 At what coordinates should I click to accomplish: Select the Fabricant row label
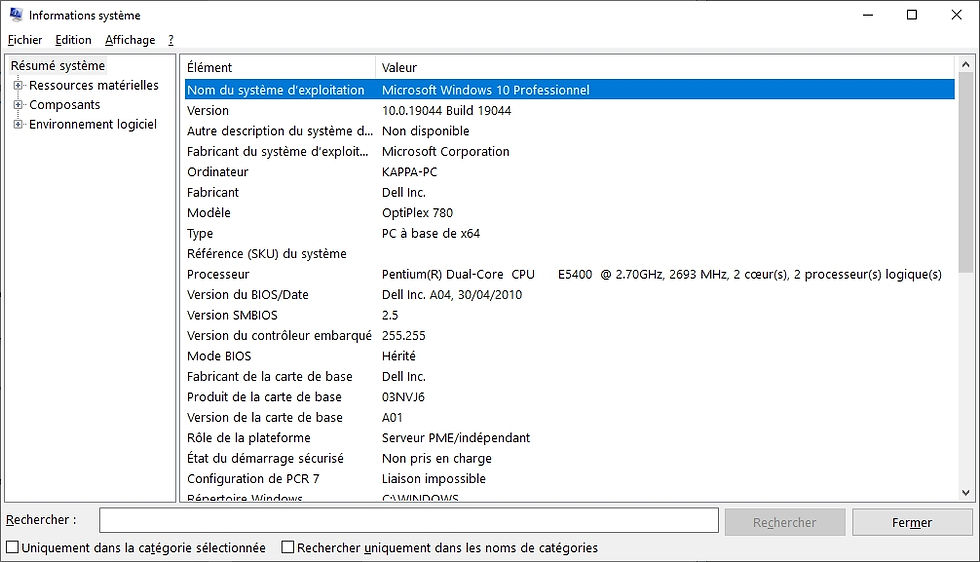point(212,193)
